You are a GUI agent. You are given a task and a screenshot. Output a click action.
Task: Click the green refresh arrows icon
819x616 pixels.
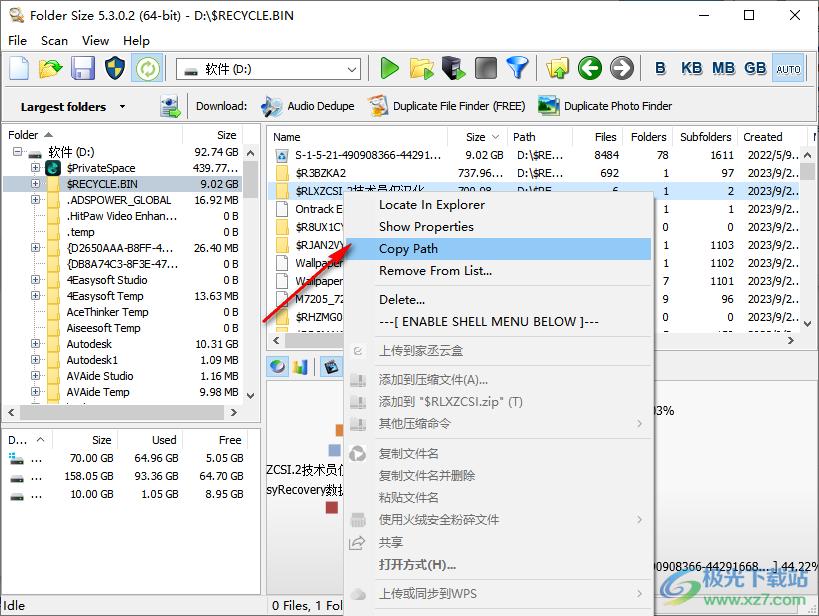point(147,68)
